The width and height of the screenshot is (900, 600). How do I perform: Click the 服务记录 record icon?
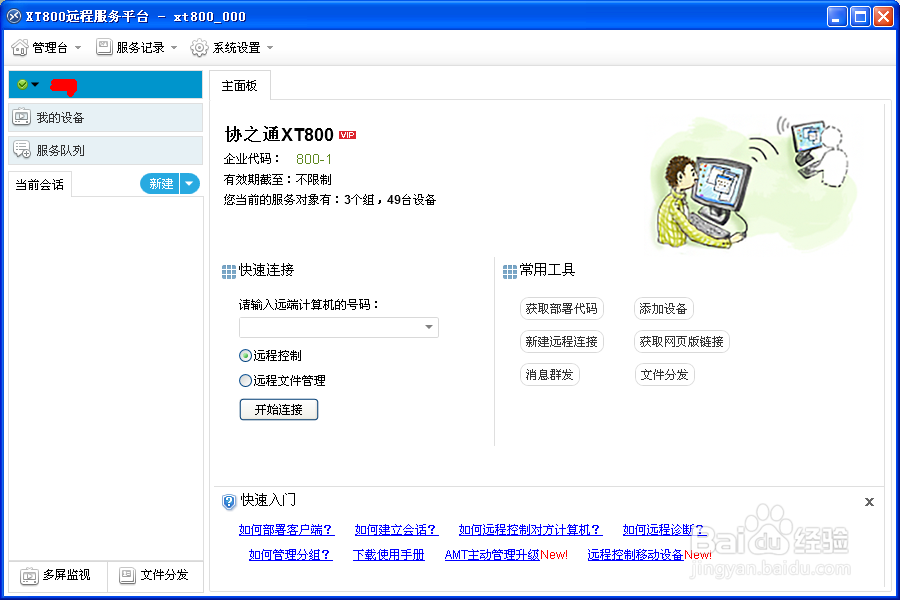[103, 46]
